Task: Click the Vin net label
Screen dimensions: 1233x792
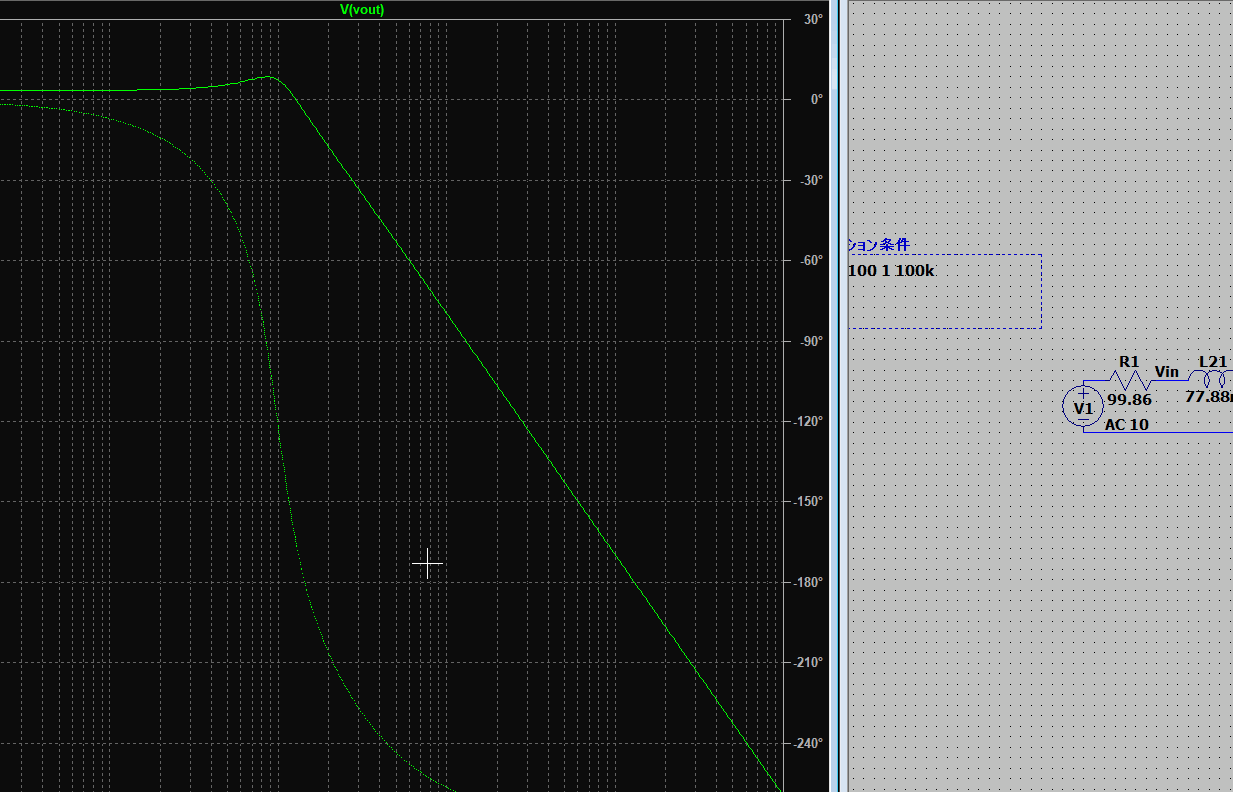Action: 1166,372
